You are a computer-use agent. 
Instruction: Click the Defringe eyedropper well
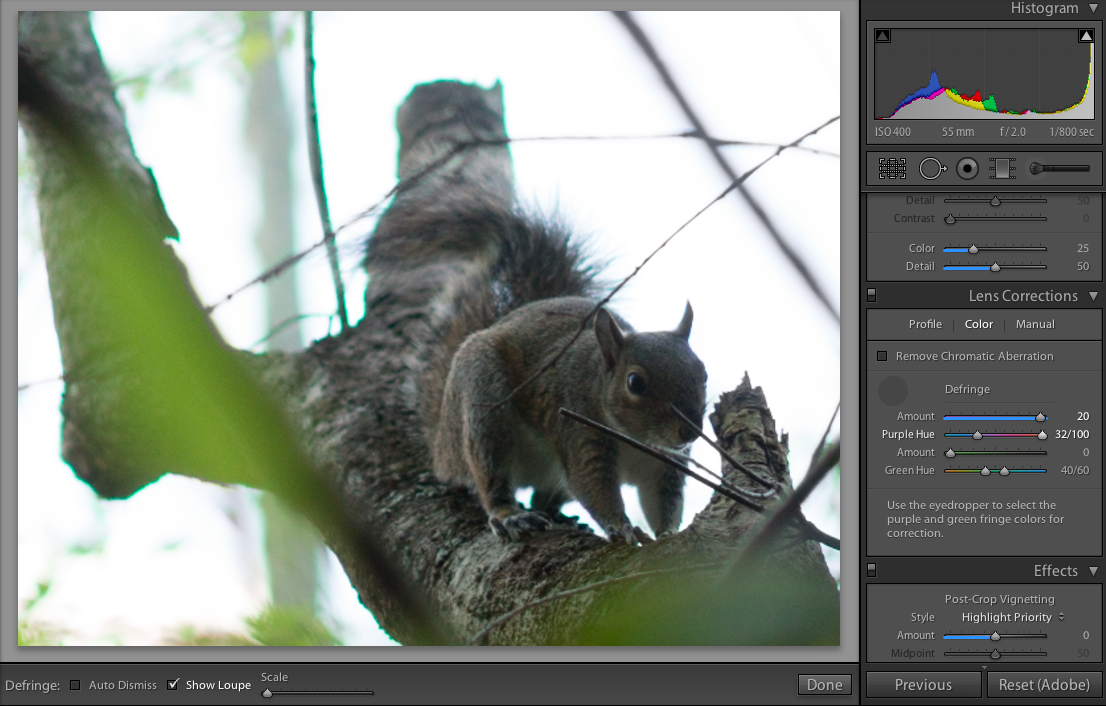click(892, 391)
